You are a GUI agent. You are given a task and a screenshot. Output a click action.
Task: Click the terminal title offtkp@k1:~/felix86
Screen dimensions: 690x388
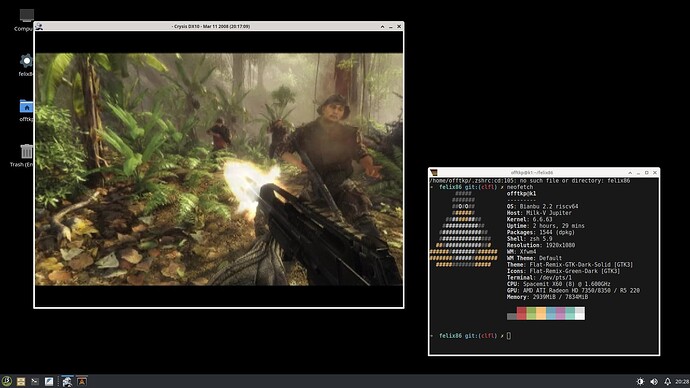(x=532, y=172)
